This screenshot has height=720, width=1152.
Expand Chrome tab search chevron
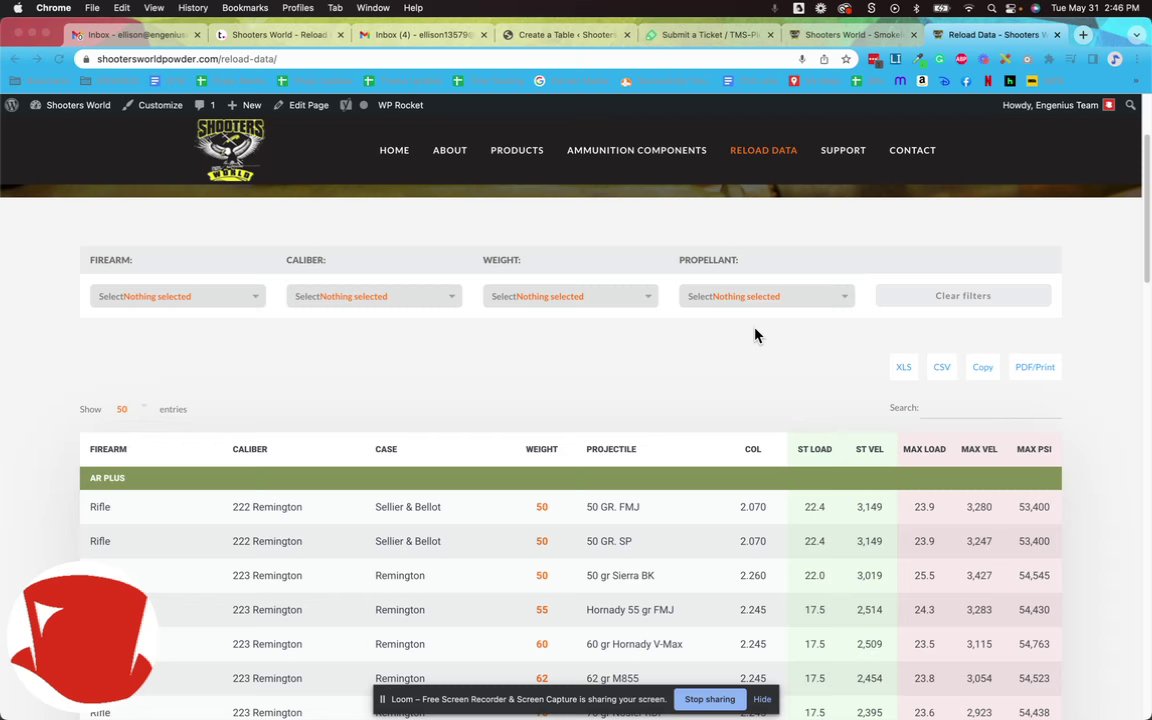pyautogui.click(x=1137, y=35)
